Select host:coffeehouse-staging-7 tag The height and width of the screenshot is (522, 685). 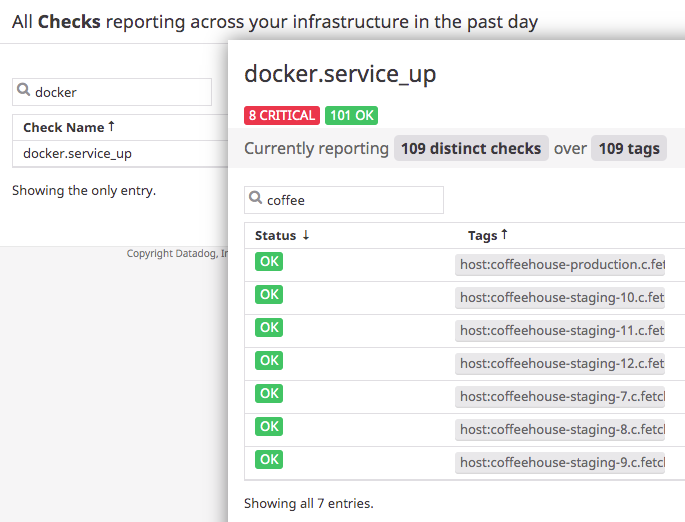(x=562, y=396)
